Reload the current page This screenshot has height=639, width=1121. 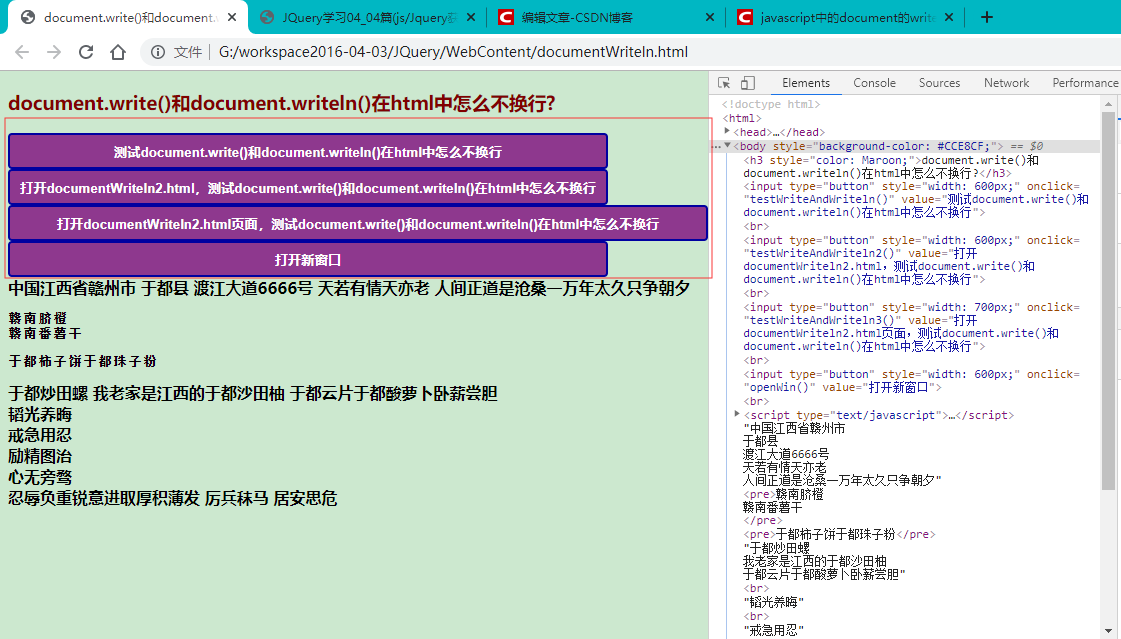[85, 51]
